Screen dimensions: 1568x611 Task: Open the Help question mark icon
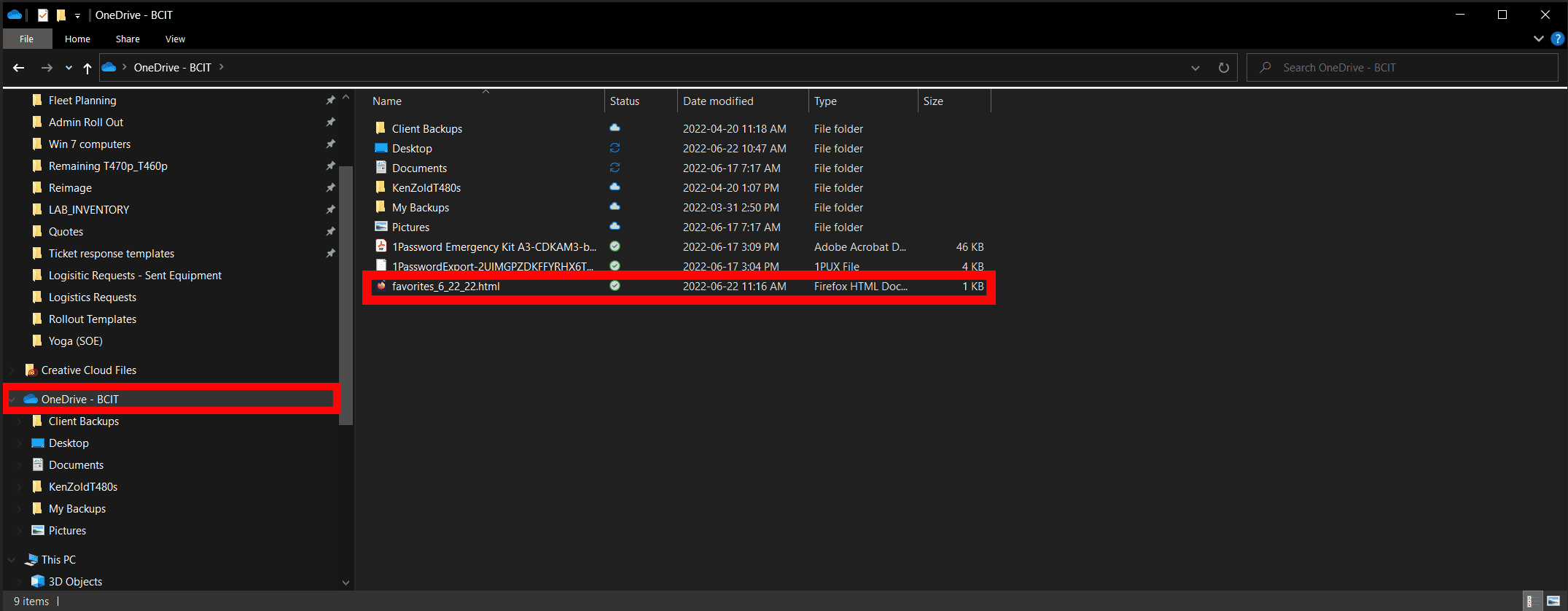tap(1558, 39)
